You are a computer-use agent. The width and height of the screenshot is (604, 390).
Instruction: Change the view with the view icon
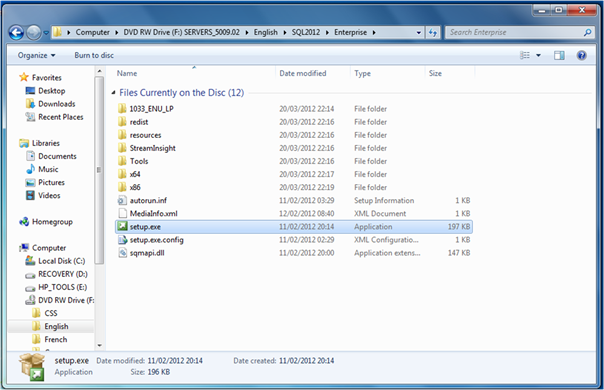tap(525, 55)
